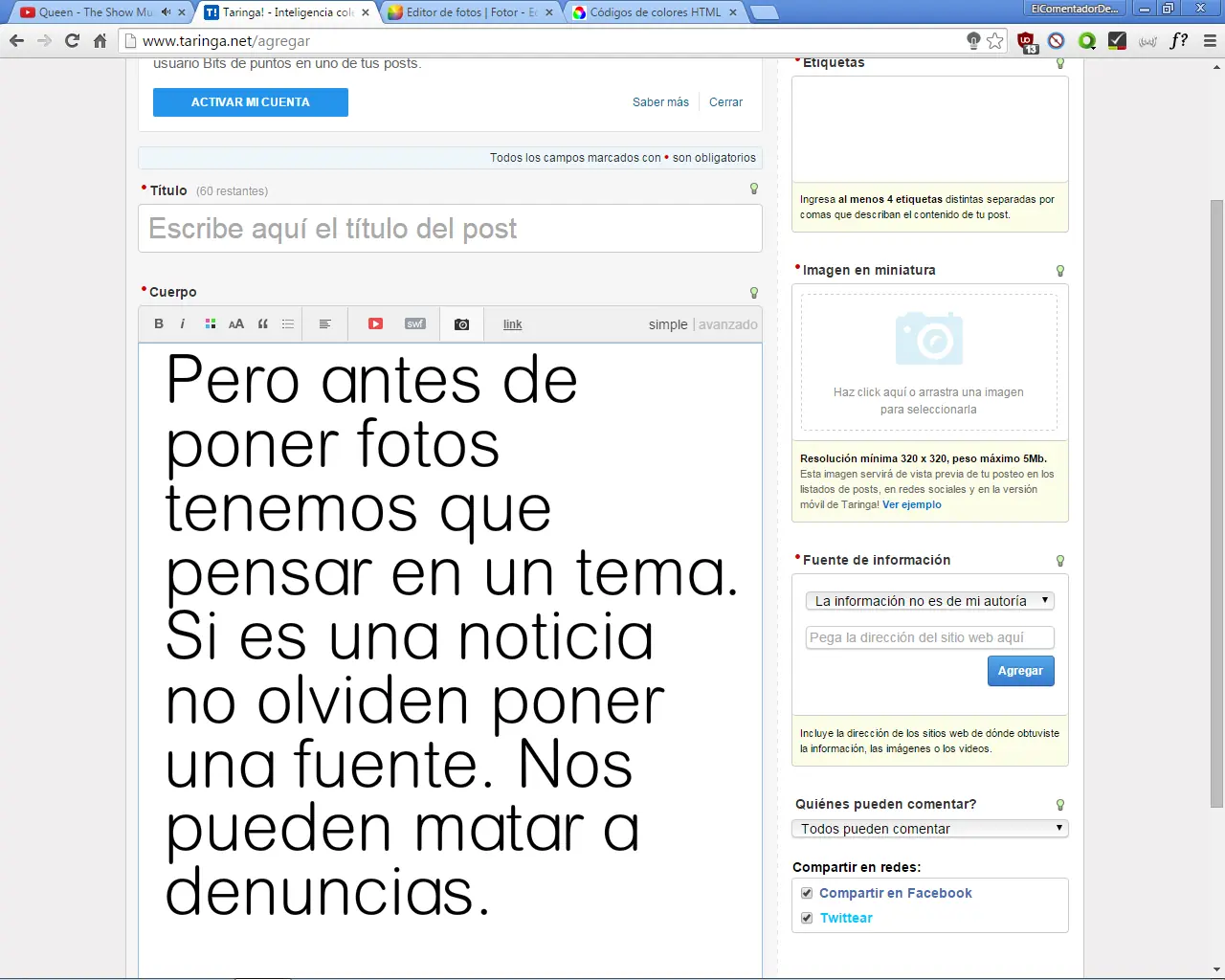This screenshot has width=1225, height=980.
Task: Open the checkmark extension icon
Action: pos(1117,41)
